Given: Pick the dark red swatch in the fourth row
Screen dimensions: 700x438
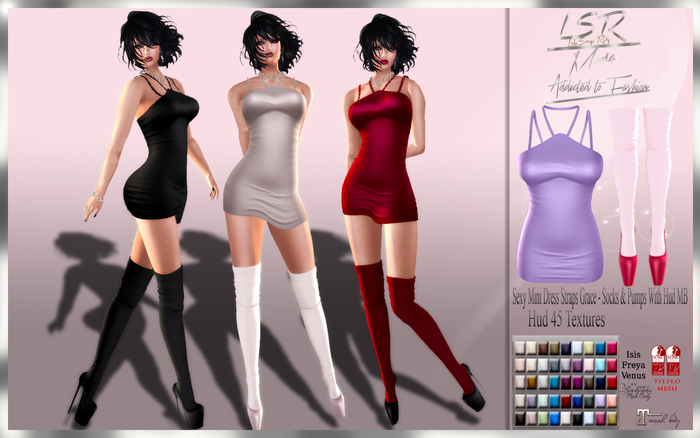Looking at the screenshot, I should point(566,401).
